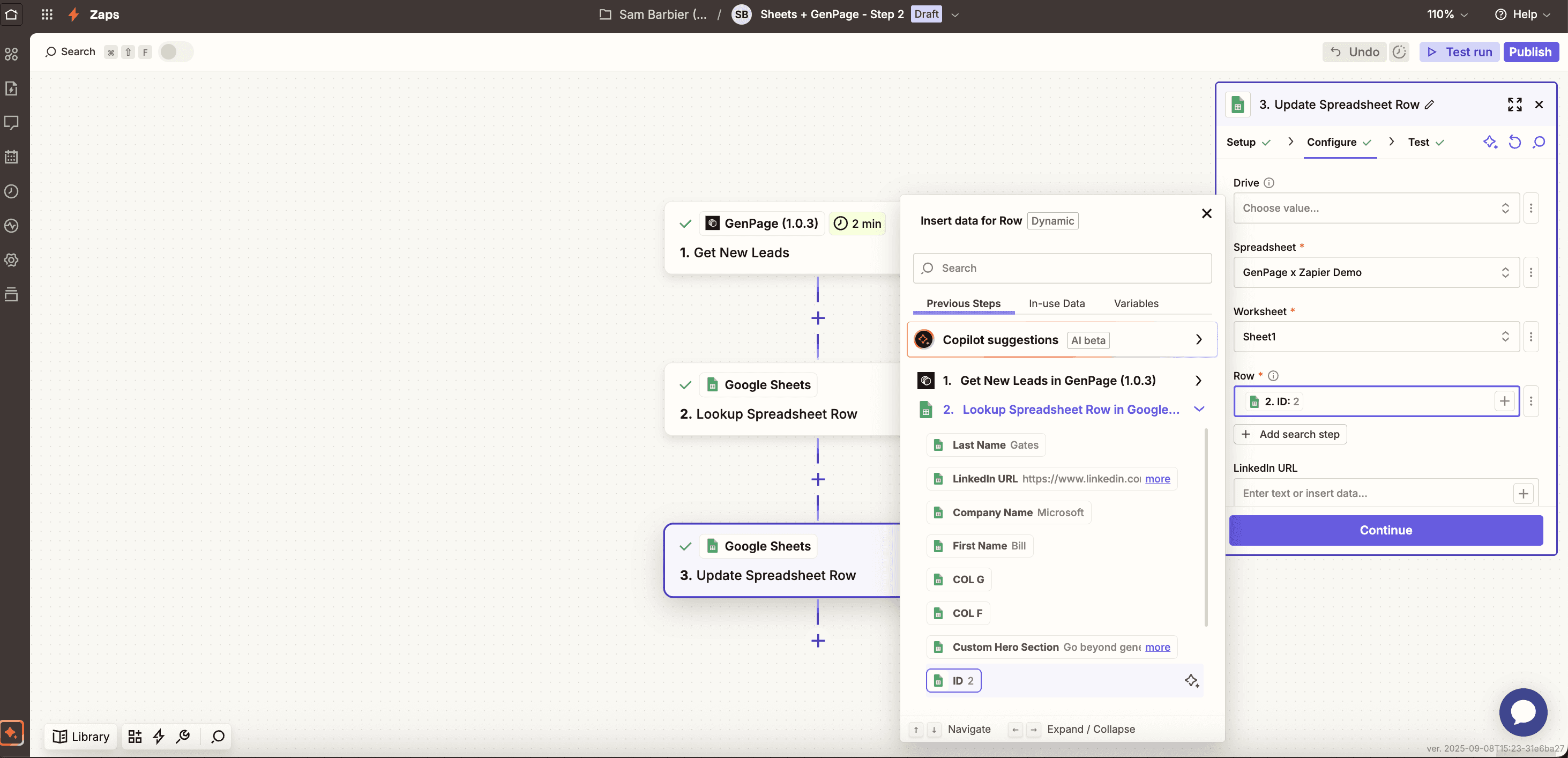The image size is (1568, 758).
Task: Open the Zap history clock icon in sidebar
Action: point(12,191)
